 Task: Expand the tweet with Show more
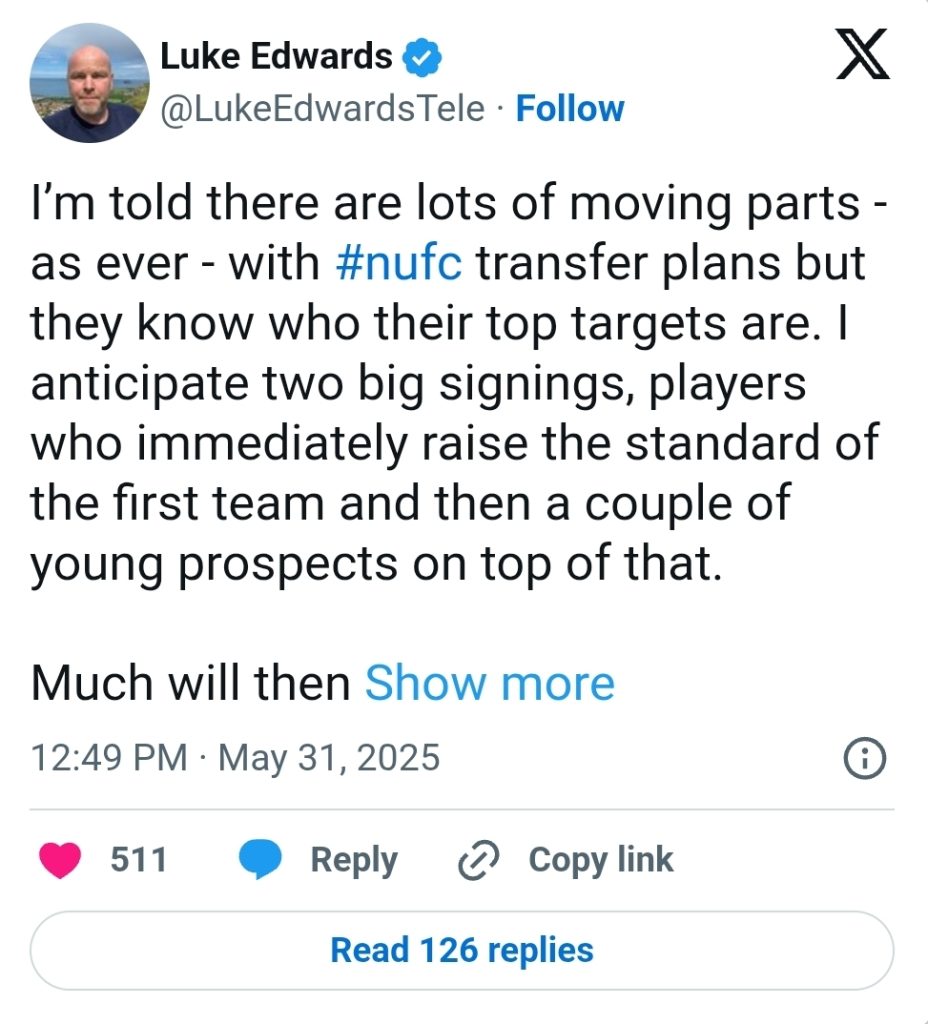pyautogui.click(x=489, y=684)
